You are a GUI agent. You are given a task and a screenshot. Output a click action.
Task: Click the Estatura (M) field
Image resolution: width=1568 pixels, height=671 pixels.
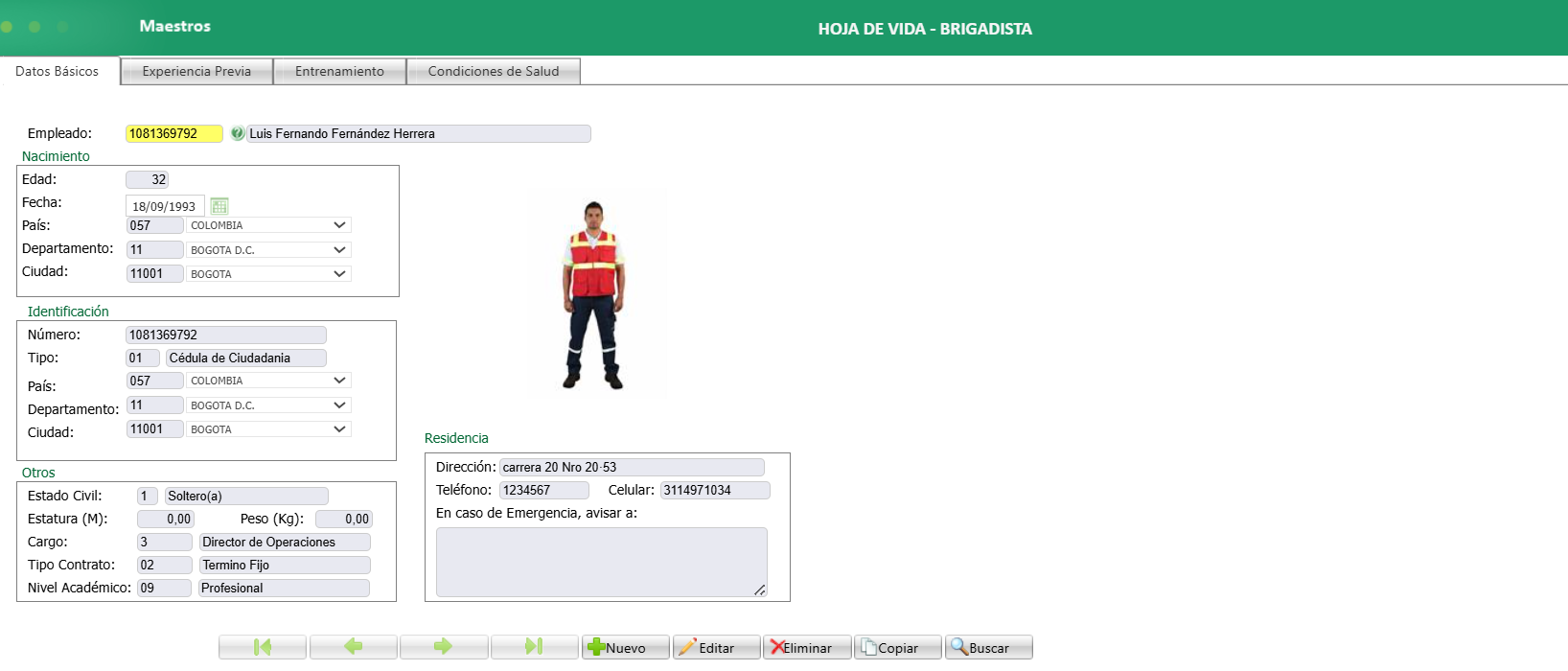tap(166, 519)
